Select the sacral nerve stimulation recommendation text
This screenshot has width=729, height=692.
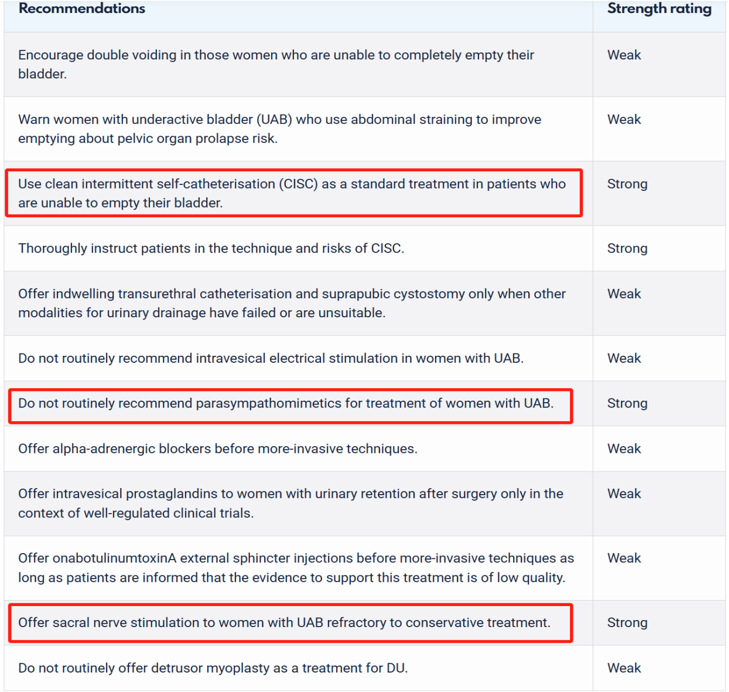(x=284, y=623)
